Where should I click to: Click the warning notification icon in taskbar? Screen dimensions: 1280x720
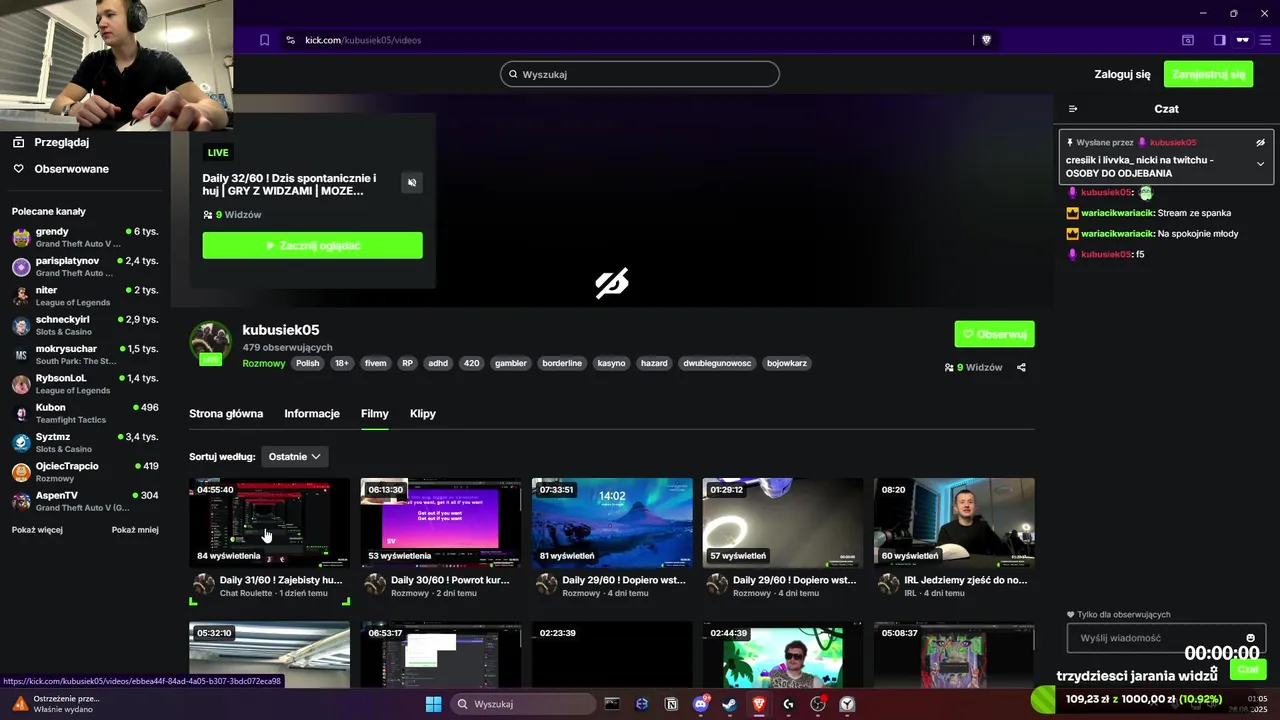tap(19, 703)
